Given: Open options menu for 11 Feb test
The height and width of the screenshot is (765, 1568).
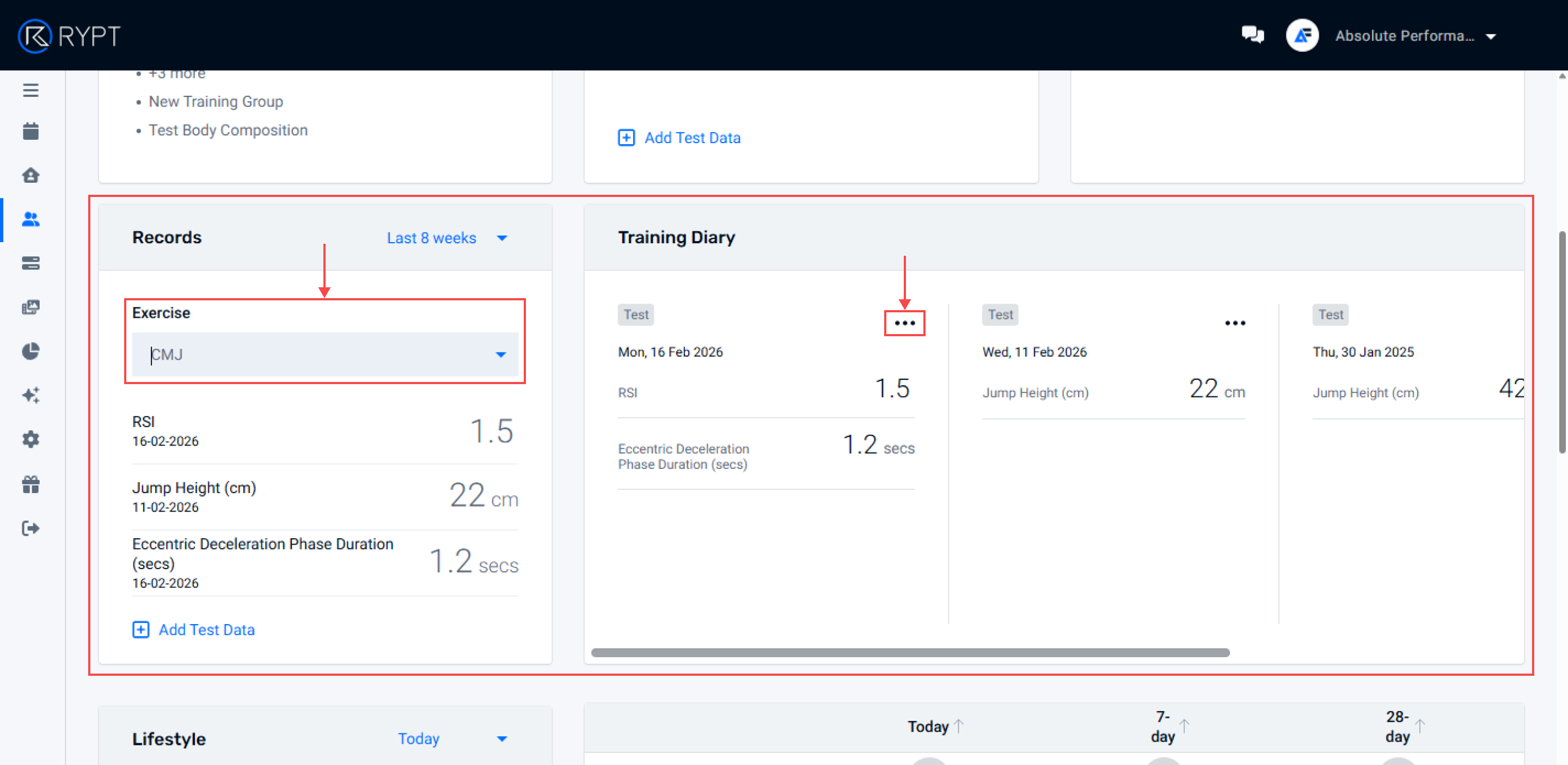Looking at the screenshot, I should [x=1234, y=323].
